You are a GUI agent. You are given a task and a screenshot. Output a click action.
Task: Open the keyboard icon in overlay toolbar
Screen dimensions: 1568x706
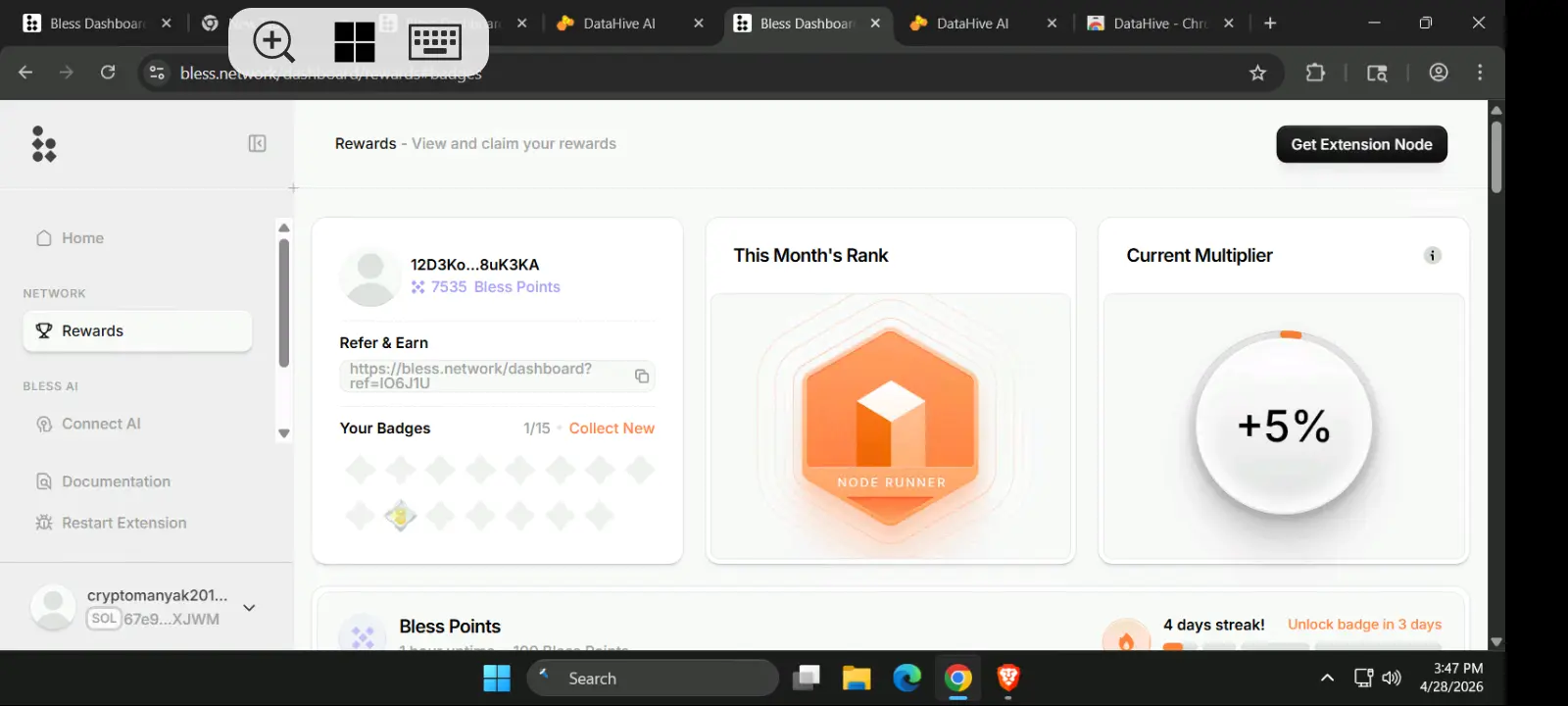click(x=435, y=42)
